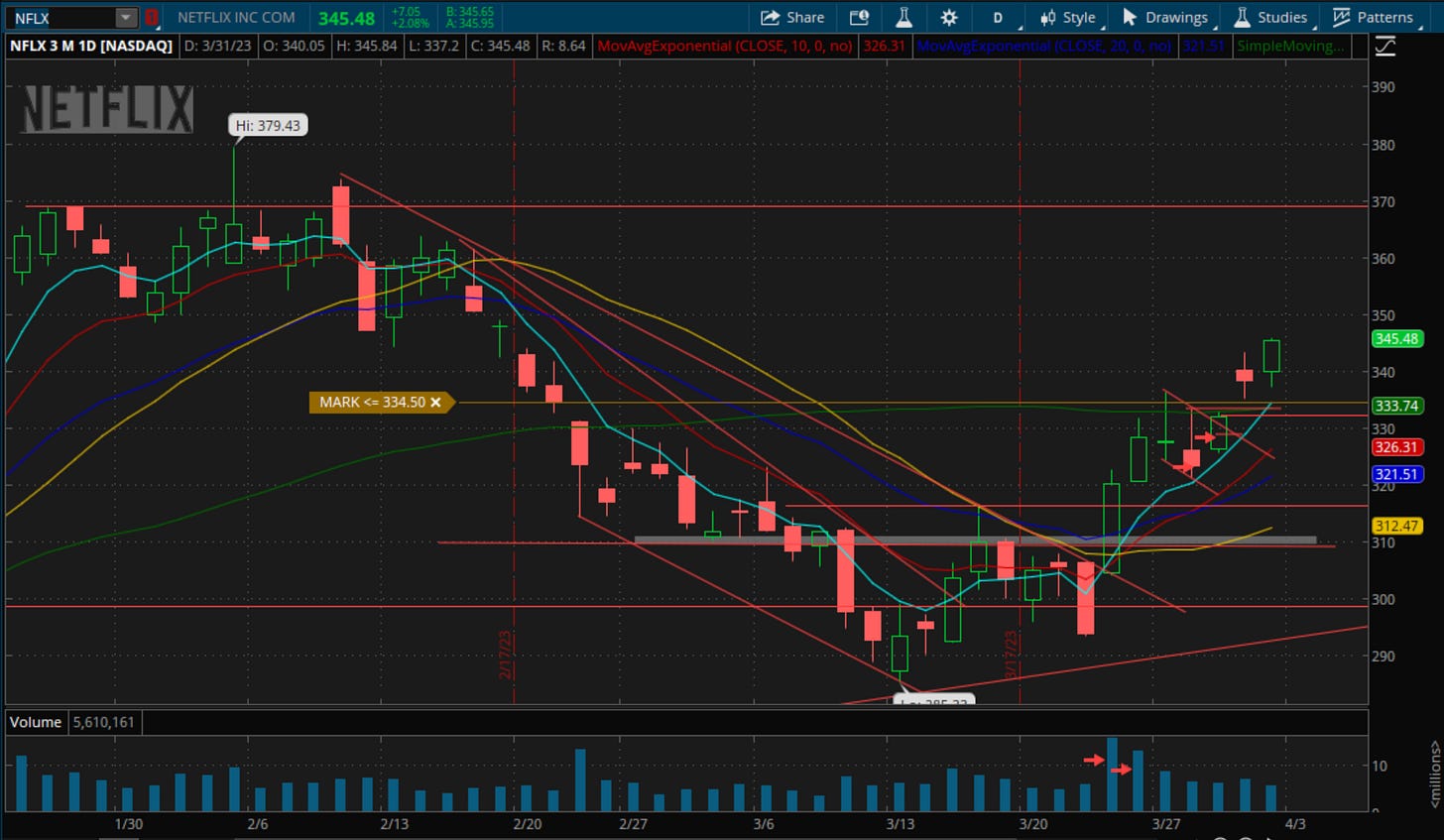Click the blue MovAvgExponential (CLOSE, 20) label
This screenshot has width=1444, height=840.
click(1043, 46)
